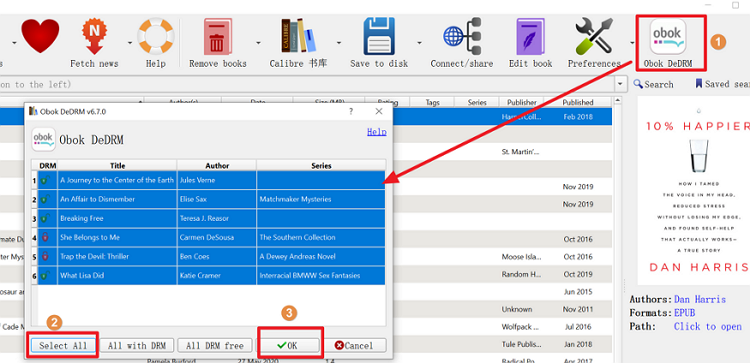Image resolution: width=750 pixels, height=363 pixels.
Task: Click the Preferences wrench icon
Action: (x=594, y=36)
